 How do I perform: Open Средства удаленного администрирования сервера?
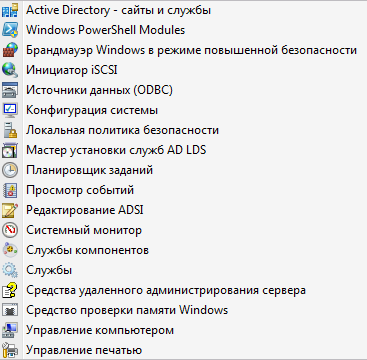pyautogui.click(x=166, y=290)
